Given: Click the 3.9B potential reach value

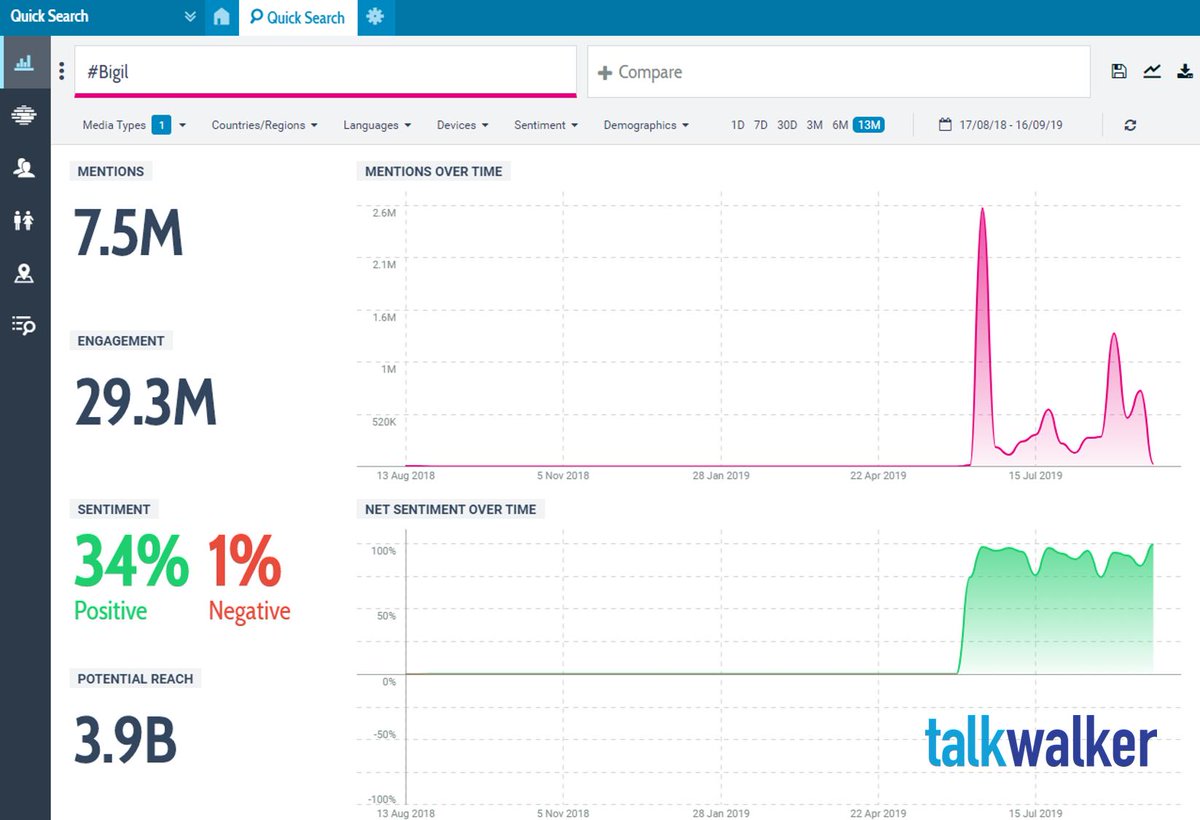Looking at the screenshot, I should pos(126,741).
